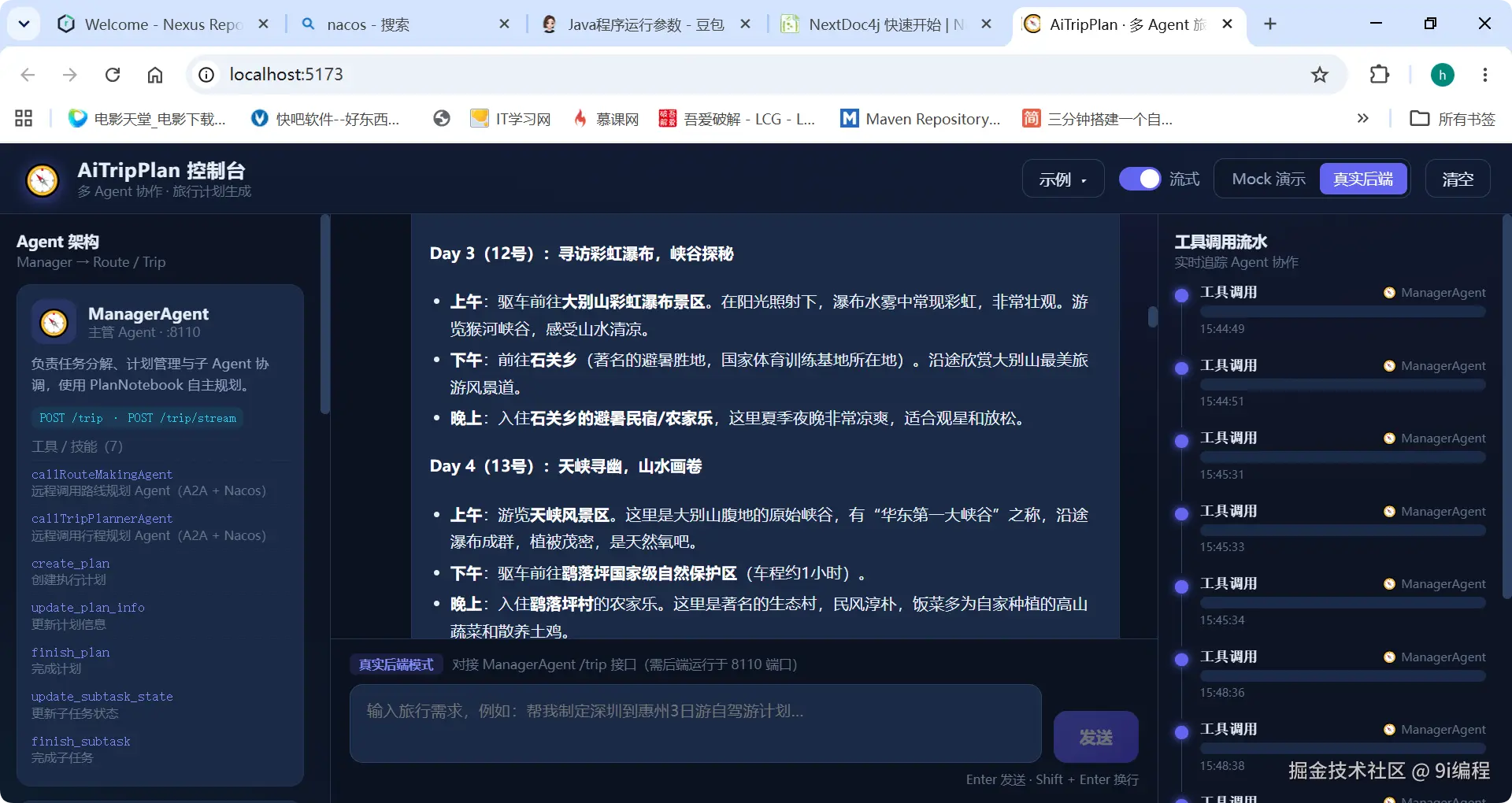Click progress bar of 15:45:33 call

pos(1343,531)
